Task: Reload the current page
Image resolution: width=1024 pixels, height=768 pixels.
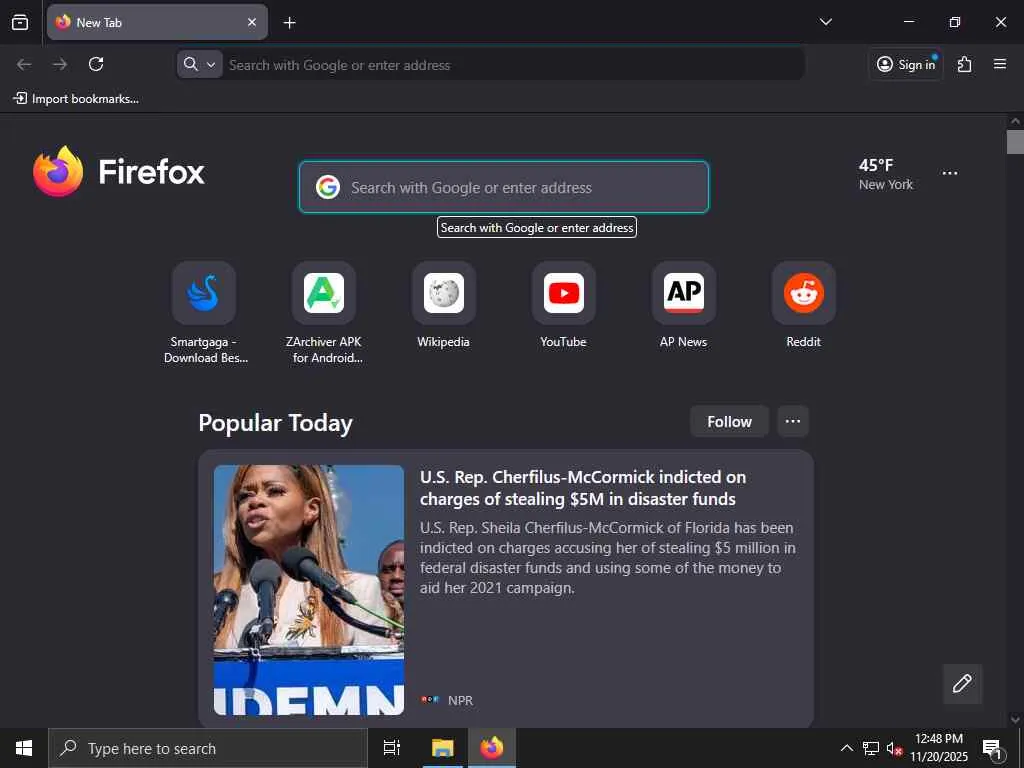Action: click(x=96, y=64)
